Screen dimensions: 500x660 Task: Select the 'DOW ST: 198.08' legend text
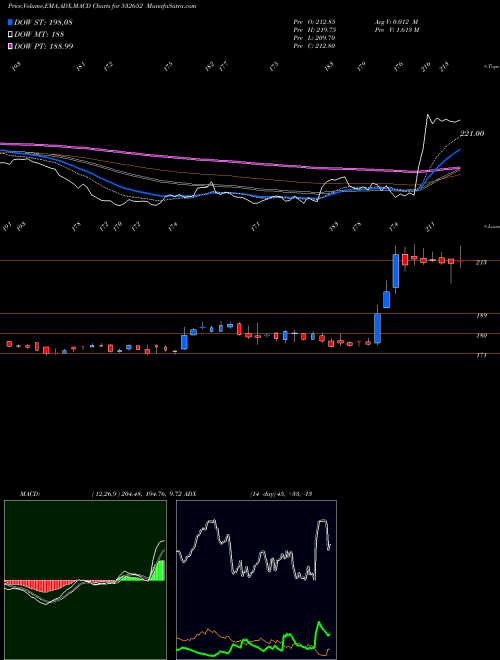(x=43, y=22)
